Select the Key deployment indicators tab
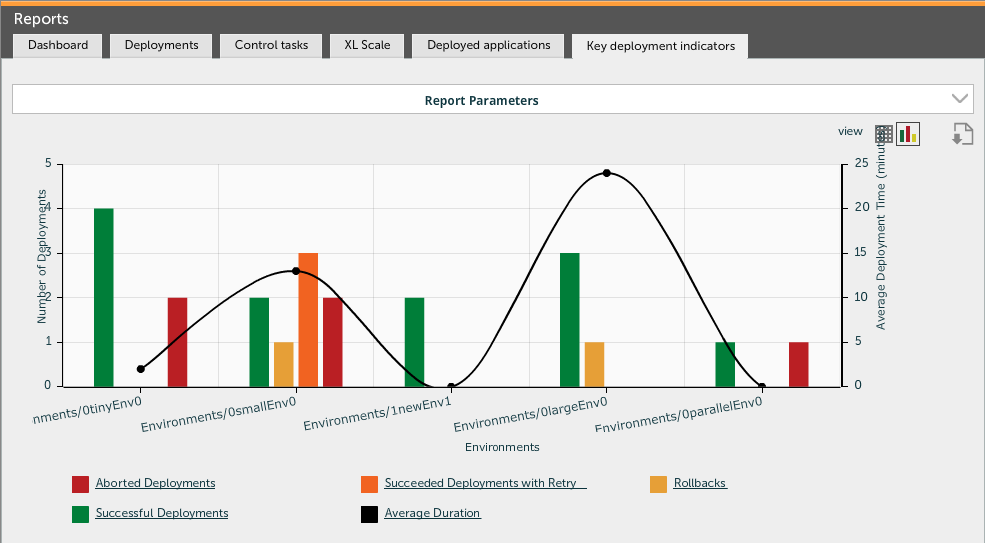The width and height of the screenshot is (985, 543). coord(660,46)
